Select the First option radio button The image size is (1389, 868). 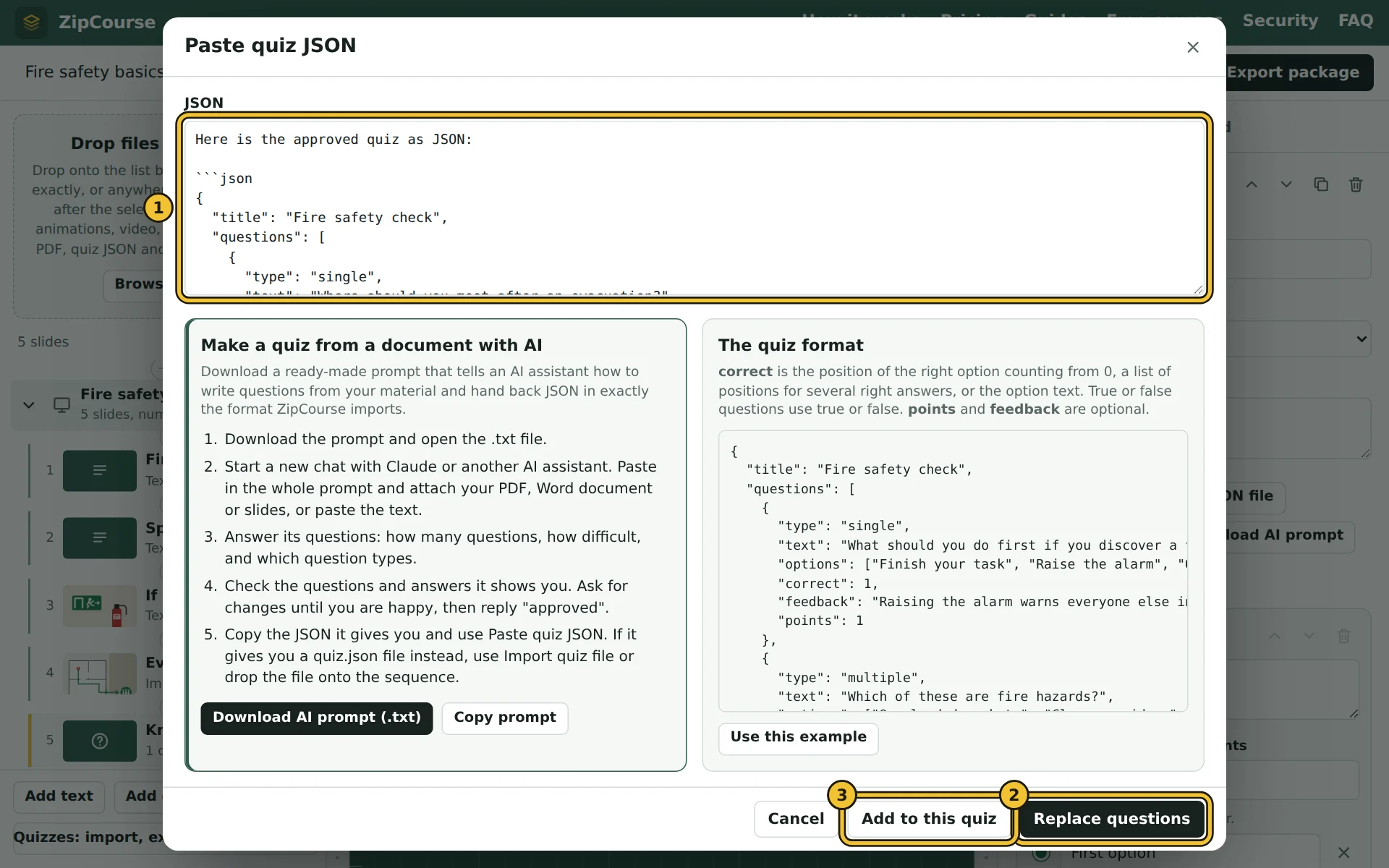click(1041, 854)
